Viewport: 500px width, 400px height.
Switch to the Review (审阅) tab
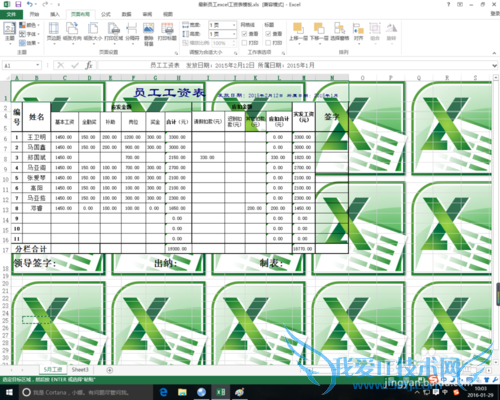[x=147, y=14]
